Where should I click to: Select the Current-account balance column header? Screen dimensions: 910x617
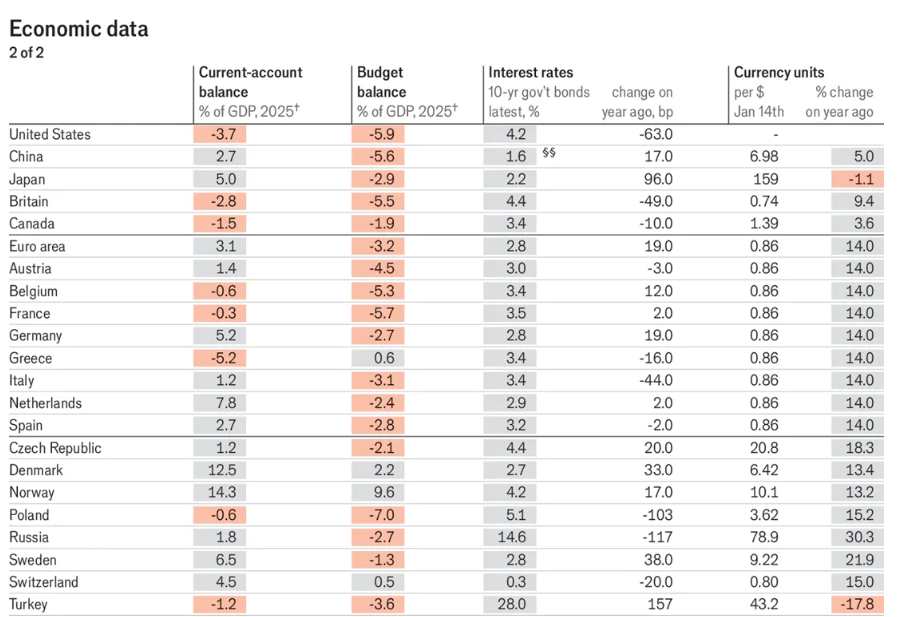(x=251, y=82)
